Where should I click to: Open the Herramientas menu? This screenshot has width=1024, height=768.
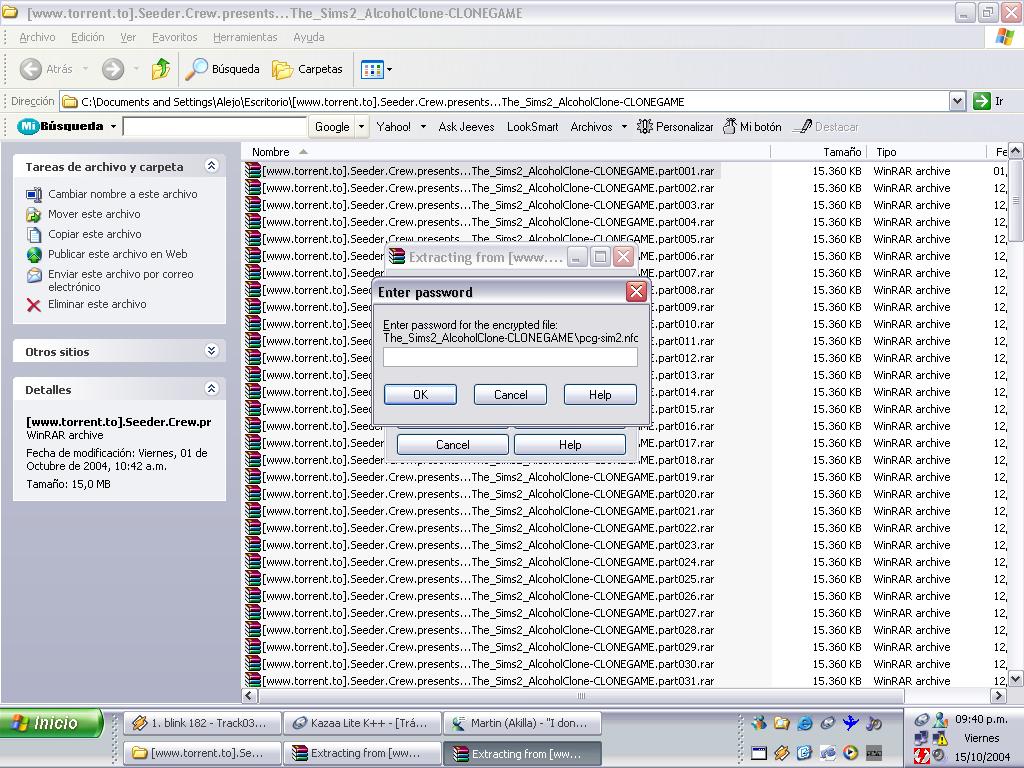pyautogui.click(x=245, y=37)
